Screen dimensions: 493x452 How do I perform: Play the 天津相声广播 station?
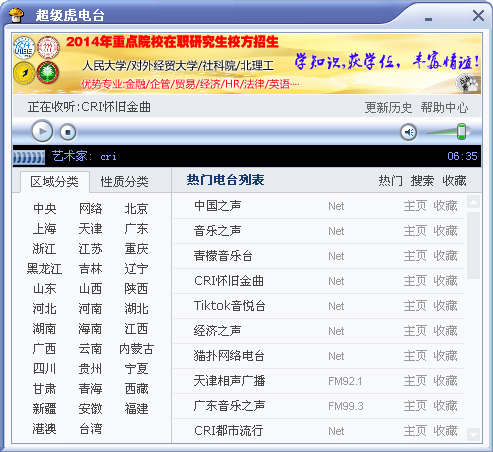[x=229, y=381]
